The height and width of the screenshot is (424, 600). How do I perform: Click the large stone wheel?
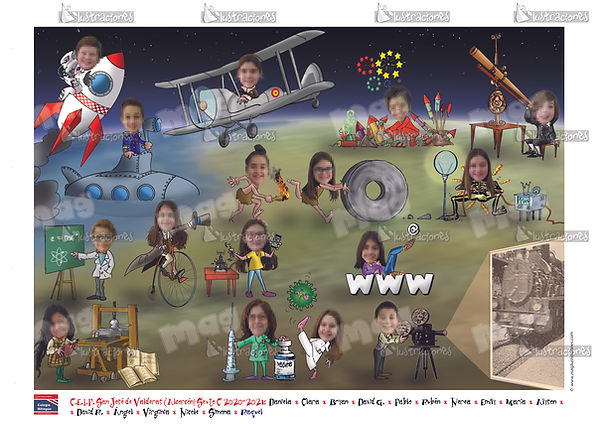pyautogui.click(x=374, y=191)
